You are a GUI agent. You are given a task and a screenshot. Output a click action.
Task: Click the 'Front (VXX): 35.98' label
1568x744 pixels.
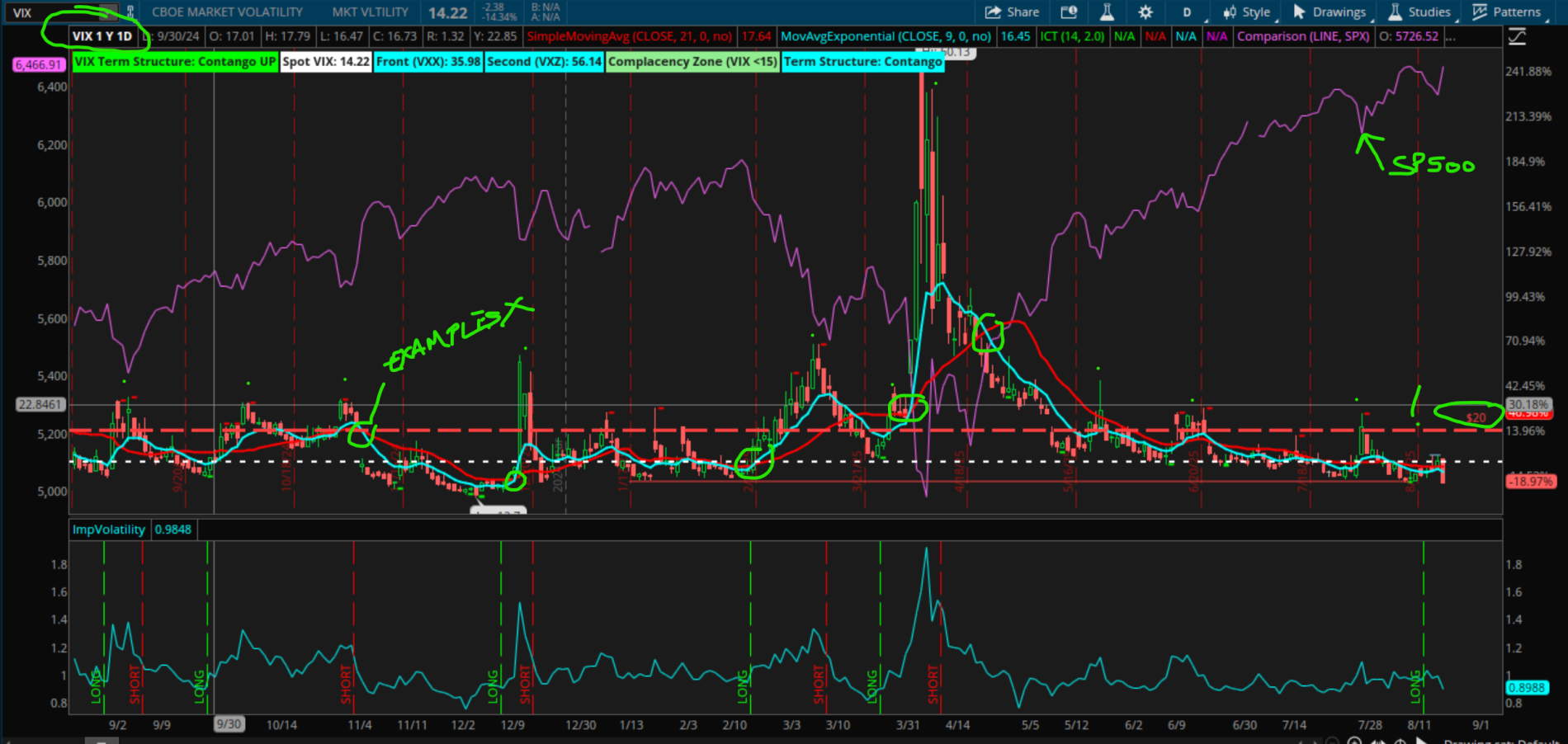click(428, 62)
